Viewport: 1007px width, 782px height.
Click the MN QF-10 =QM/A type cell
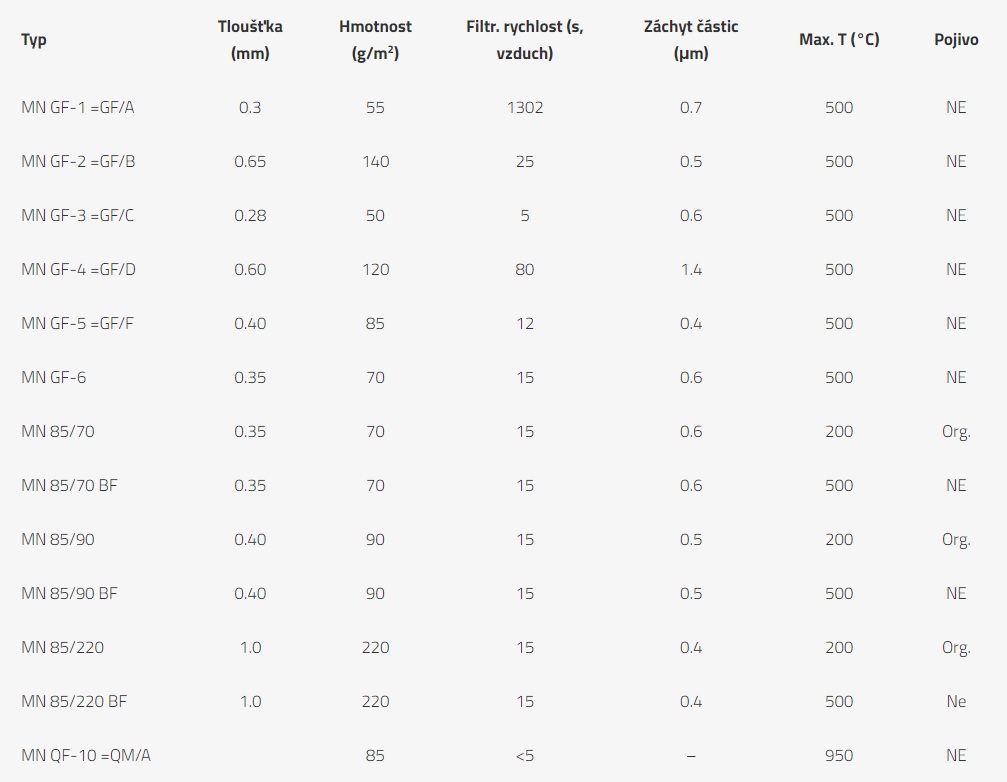(86, 755)
